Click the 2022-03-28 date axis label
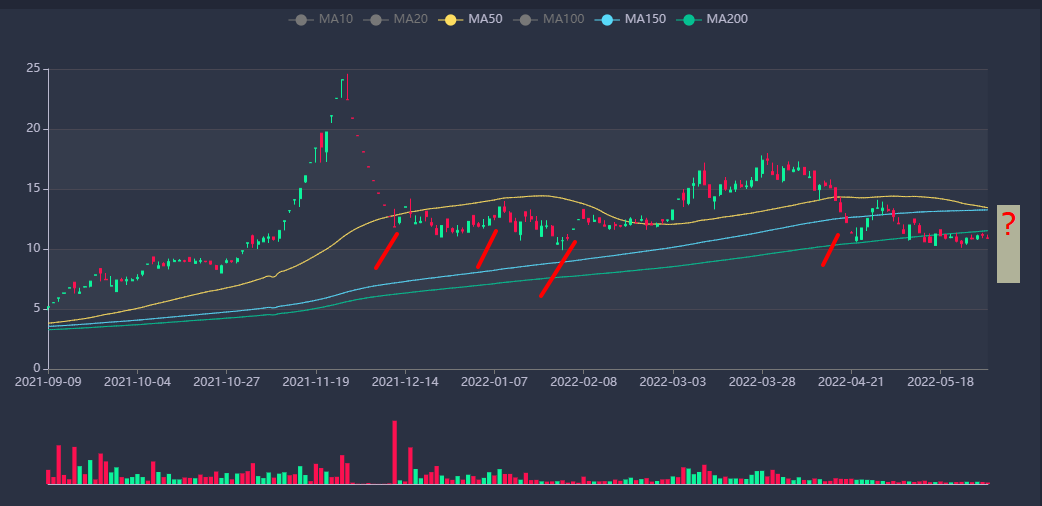 pyautogui.click(x=763, y=381)
